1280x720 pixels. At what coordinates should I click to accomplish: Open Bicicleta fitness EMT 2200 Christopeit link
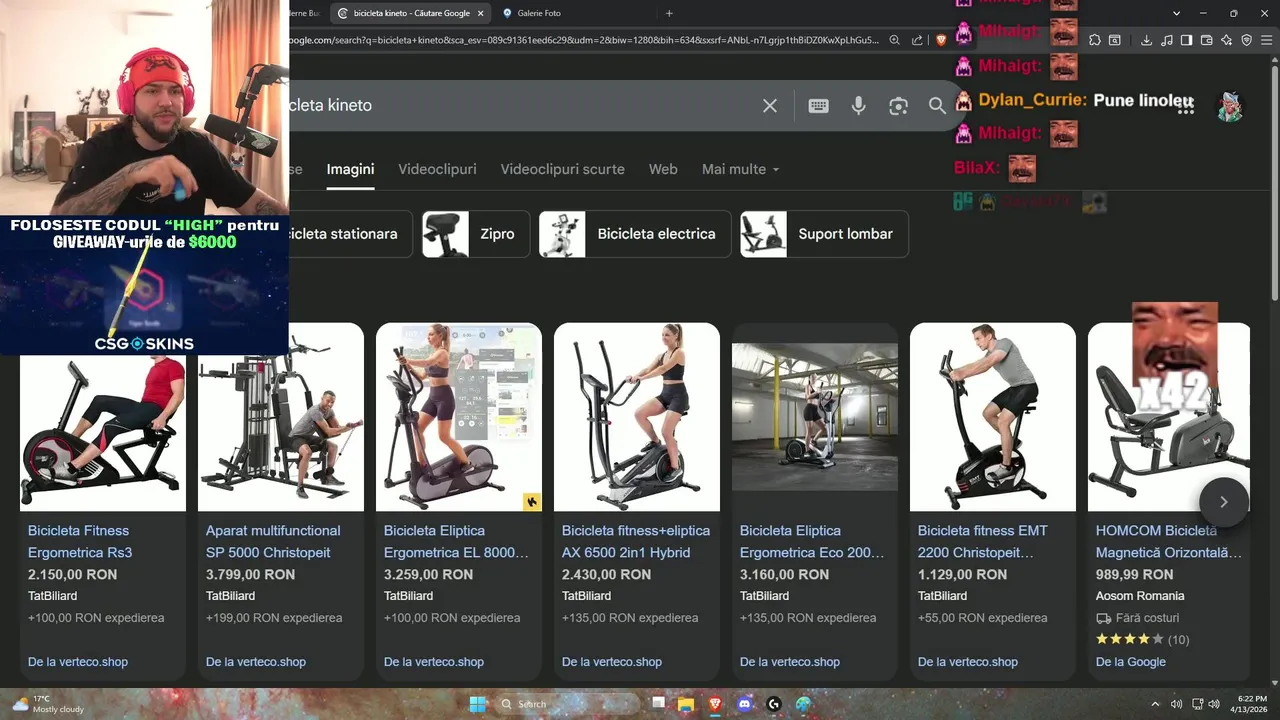[983, 541]
